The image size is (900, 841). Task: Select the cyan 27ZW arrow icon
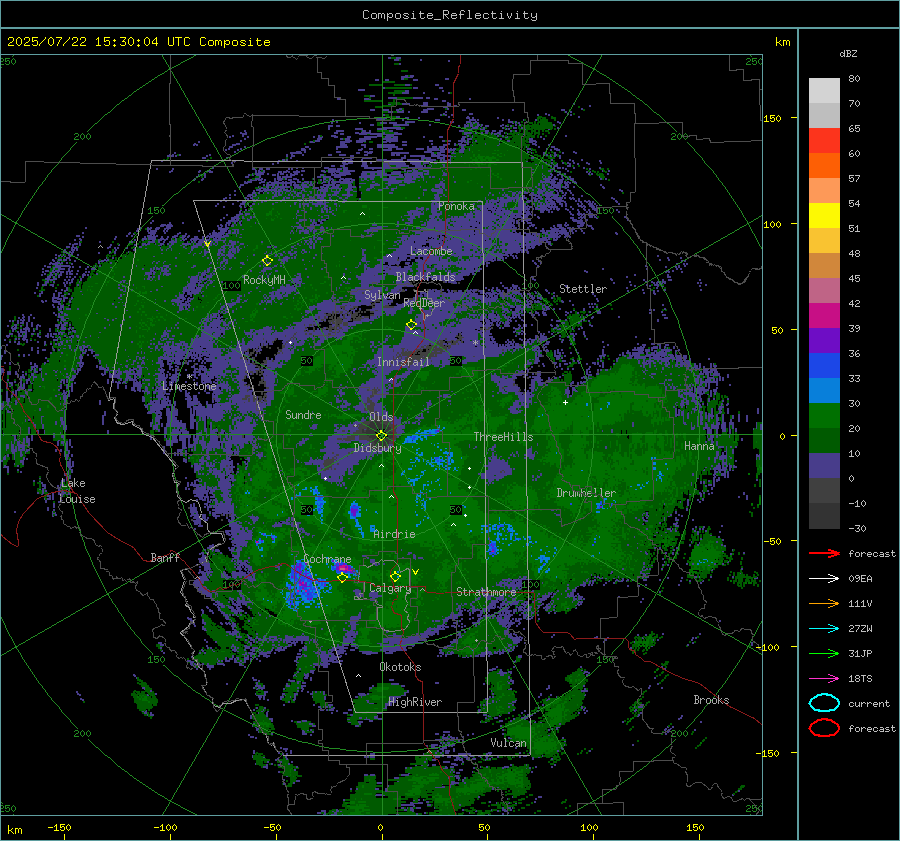pos(824,629)
